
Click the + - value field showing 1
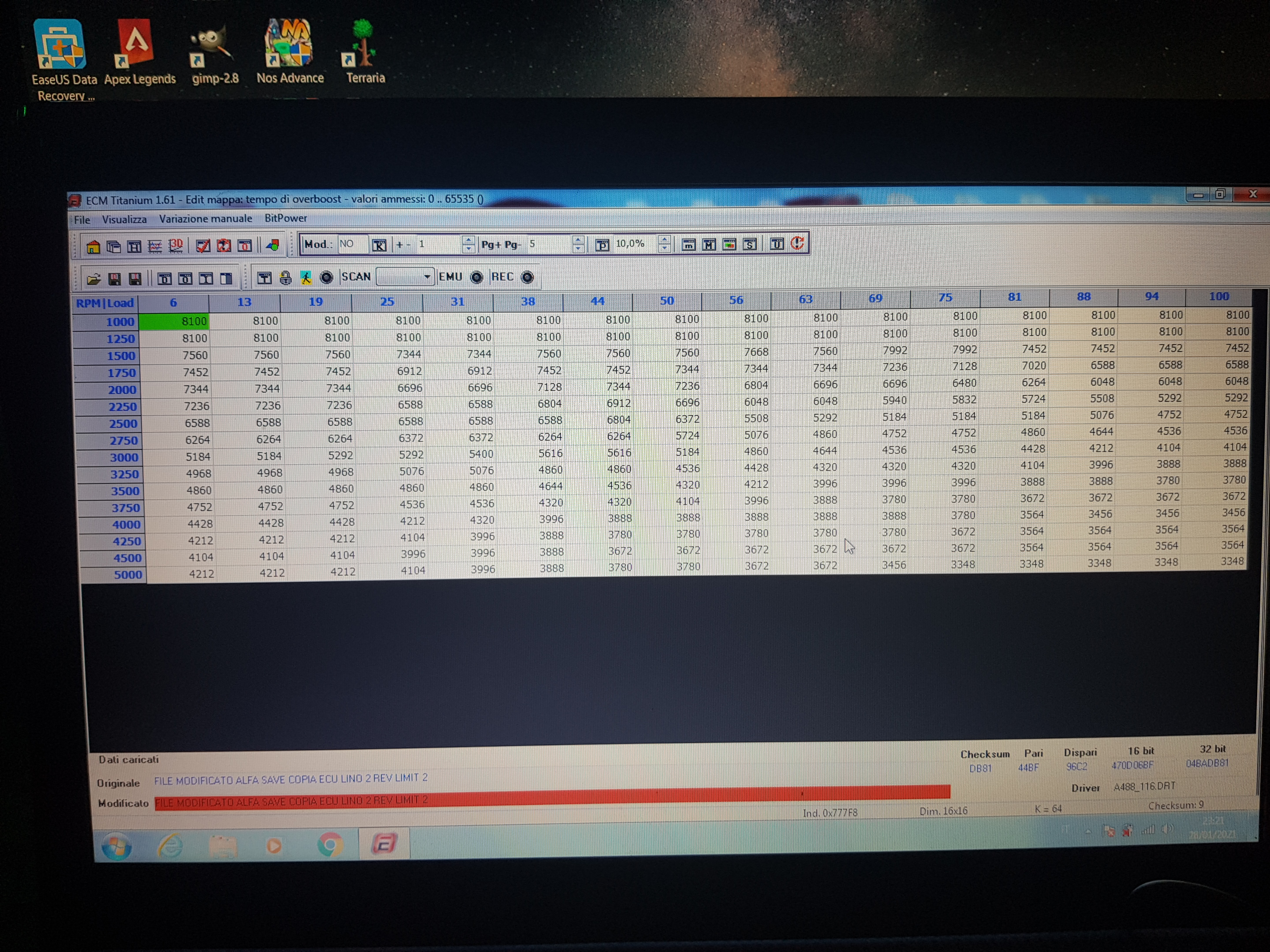tap(439, 244)
